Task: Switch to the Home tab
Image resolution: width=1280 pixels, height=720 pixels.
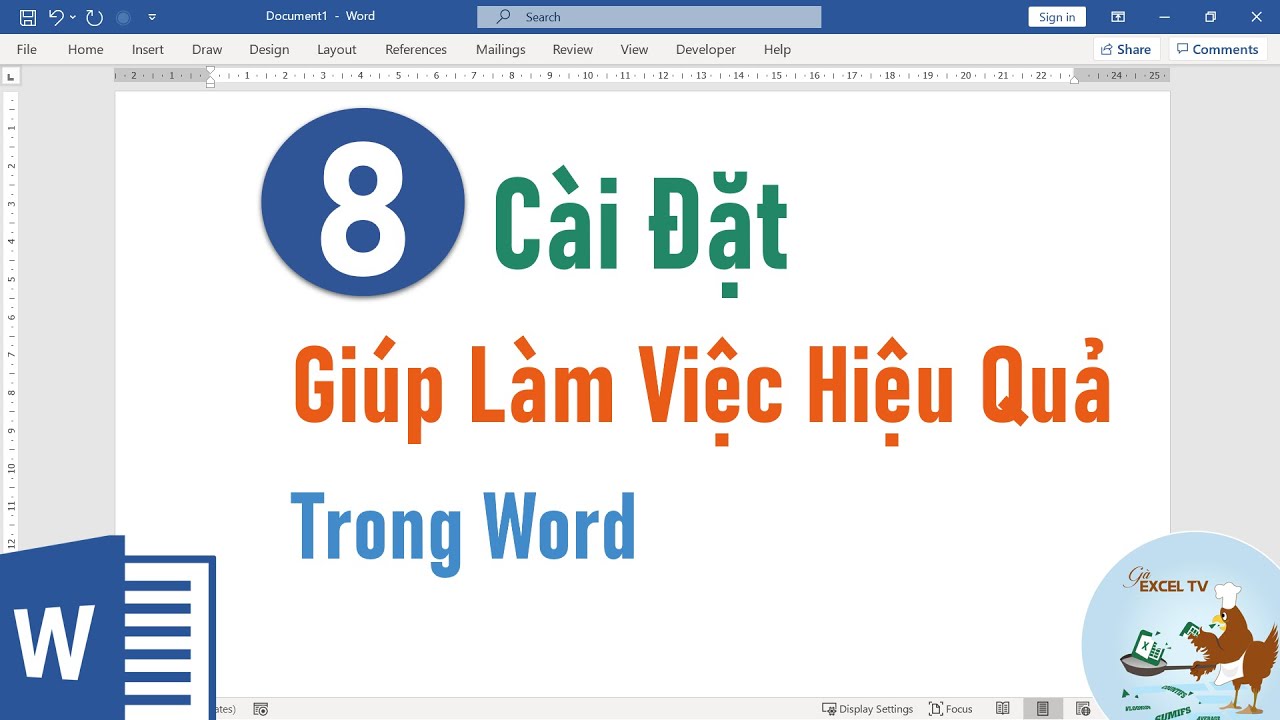Action: (85, 49)
